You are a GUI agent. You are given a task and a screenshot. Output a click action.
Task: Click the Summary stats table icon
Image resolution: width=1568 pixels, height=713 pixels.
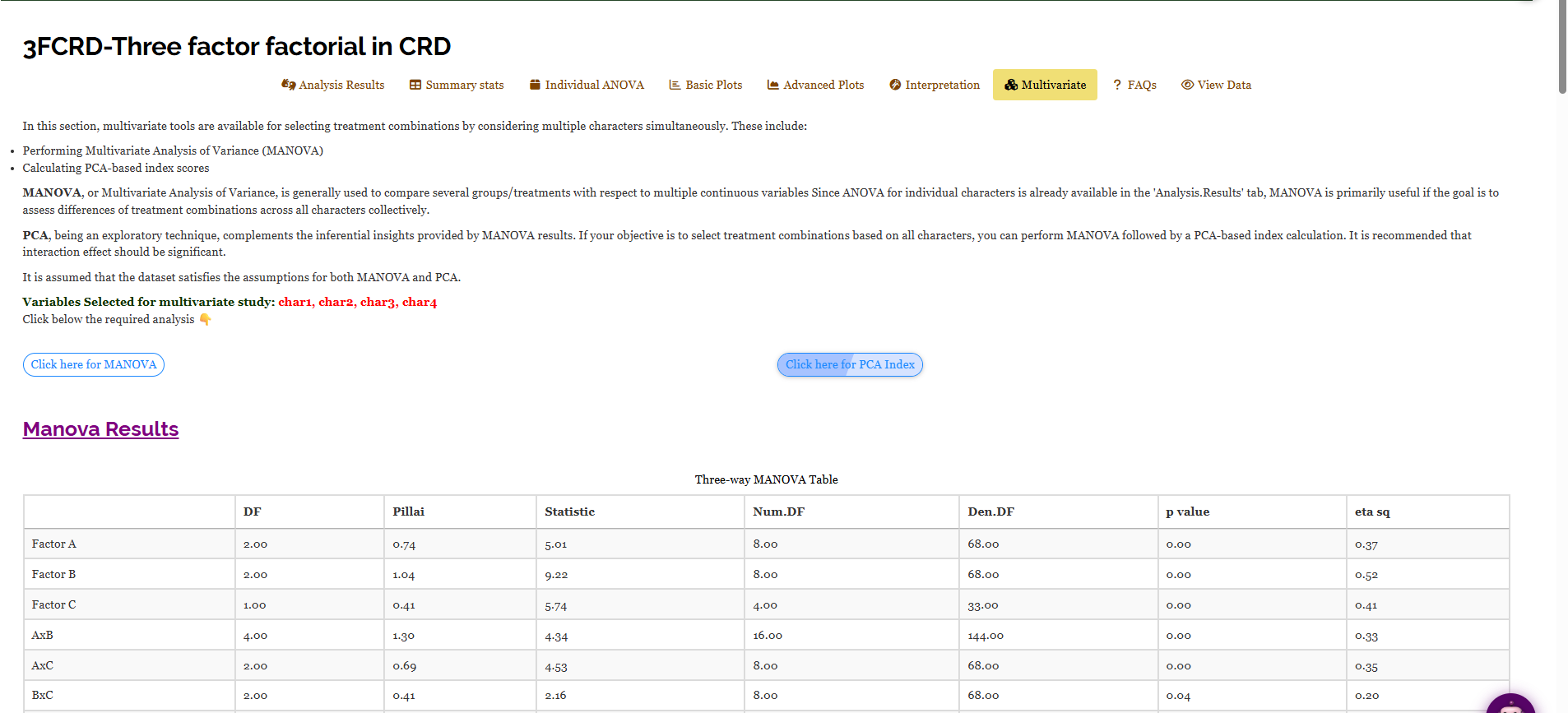pyautogui.click(x=415, y=85)
